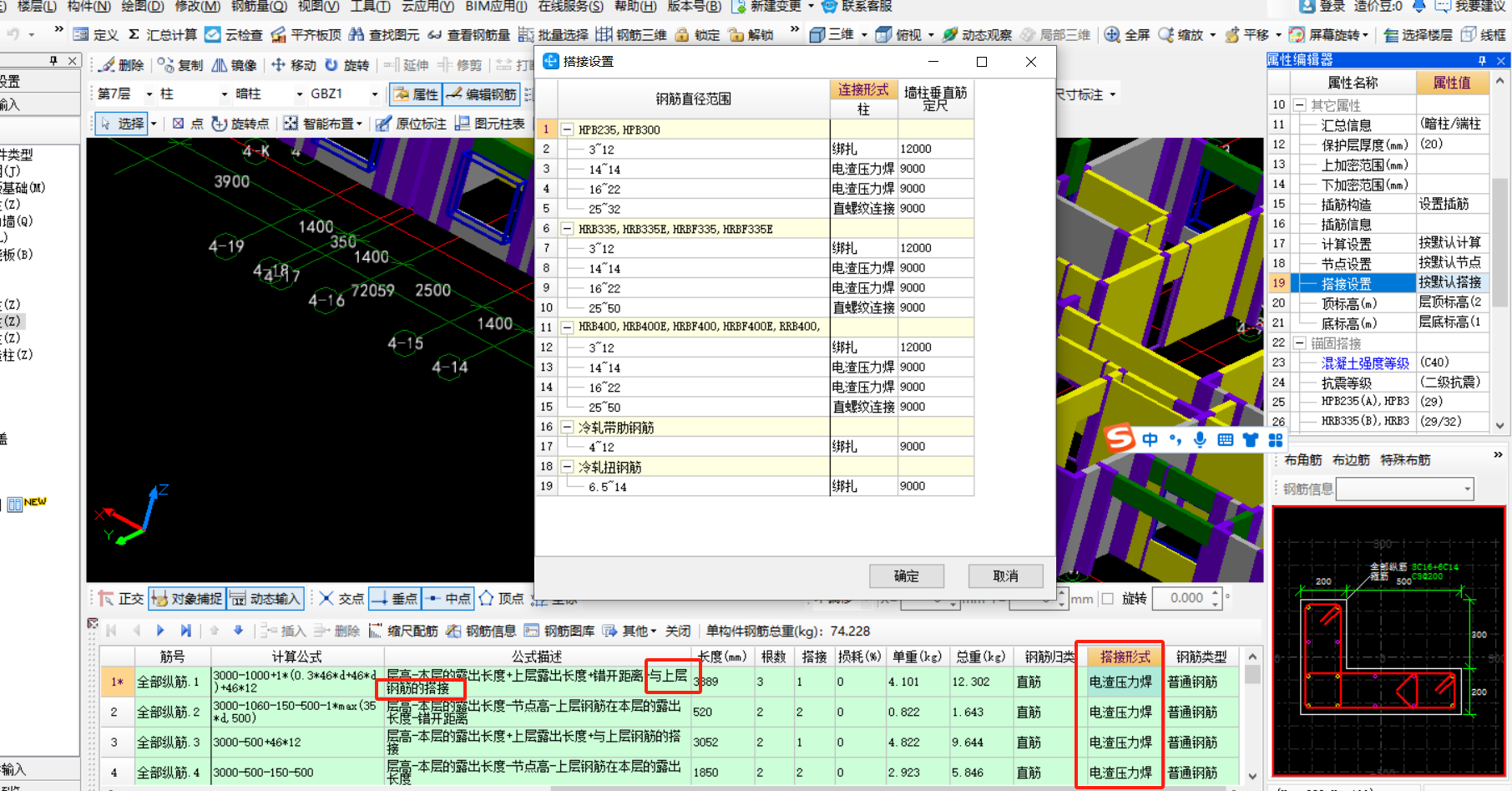Click the 删除 delete tool
Viewport: 1512px width, 791px height.
(x=121, y=64)
